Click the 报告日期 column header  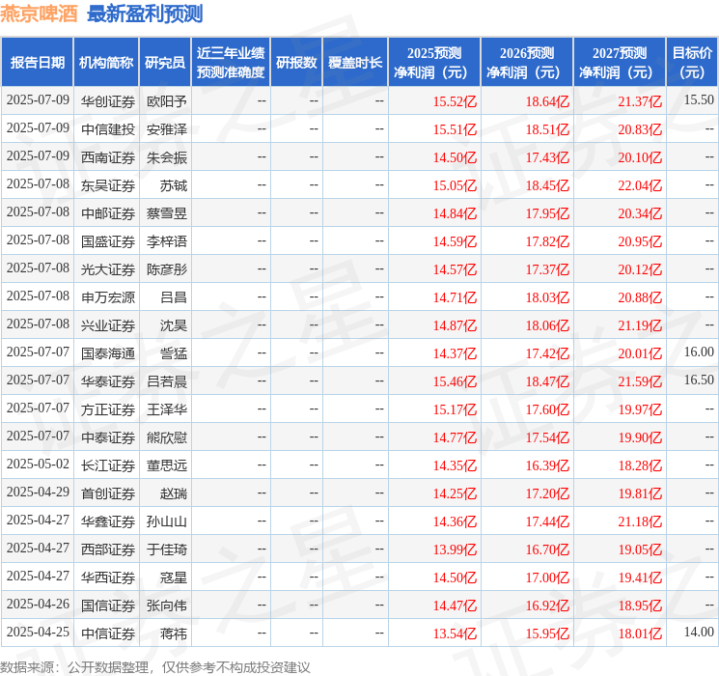coord(37,62)
